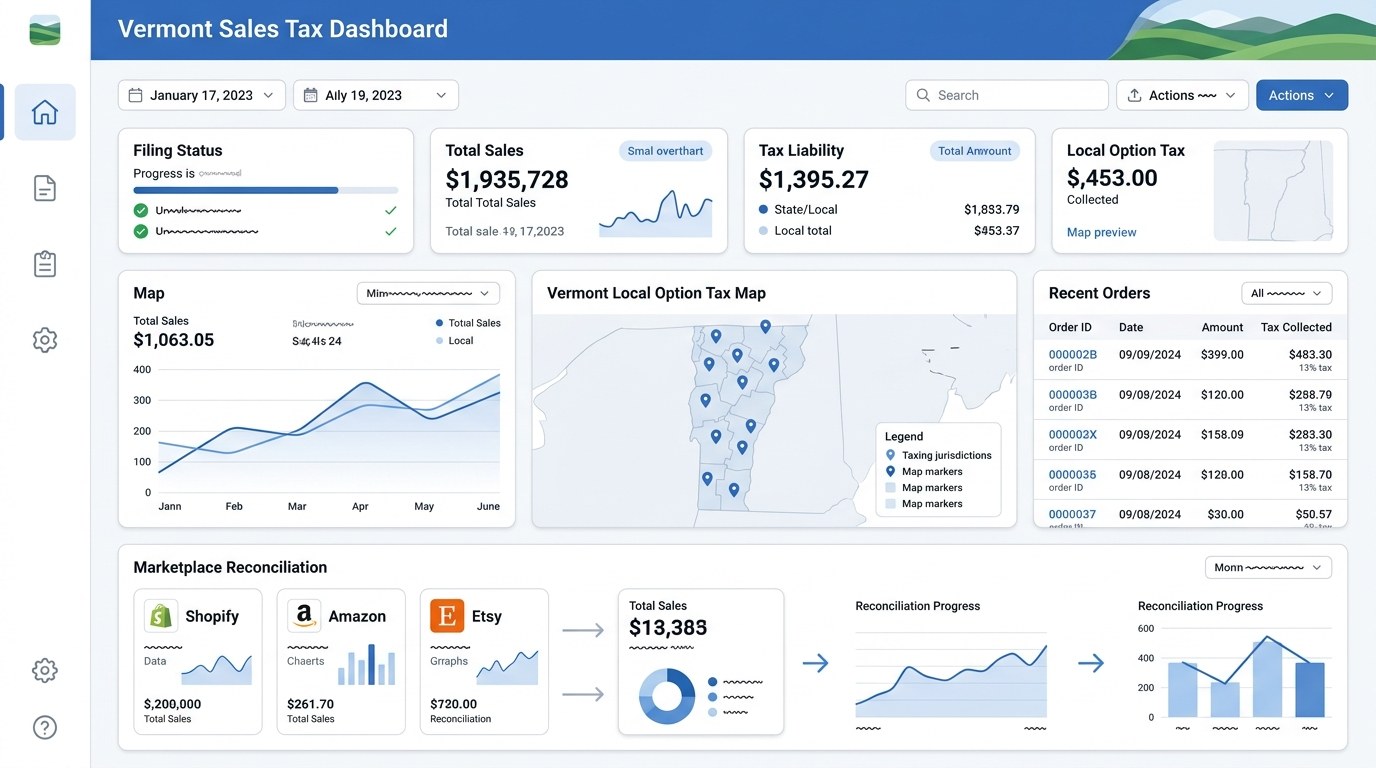This screenshot has width=1376, height=768.
Task: Click the northernmost map pin in Vermont
Action: (765, 327)
